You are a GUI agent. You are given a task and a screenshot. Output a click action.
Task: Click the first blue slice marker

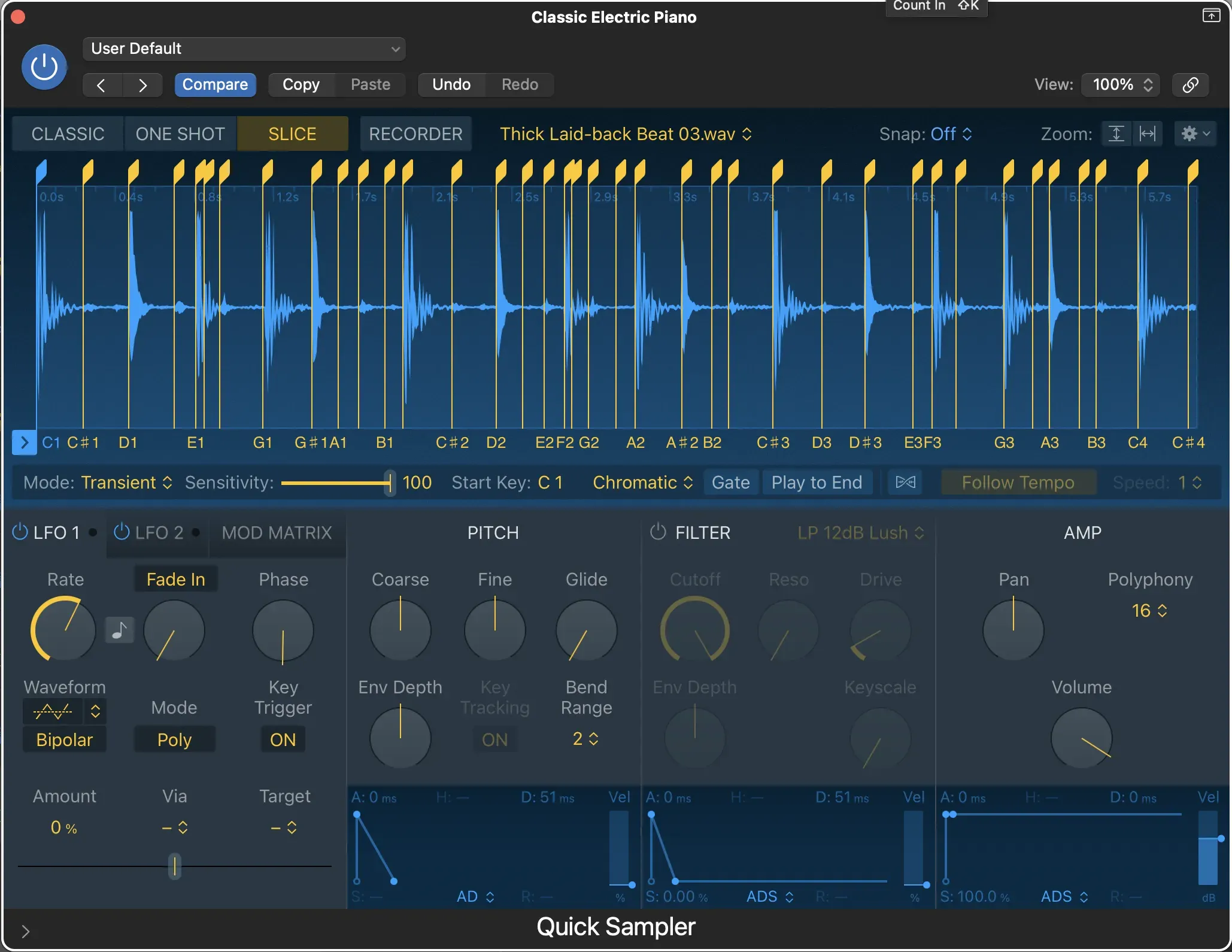coord(41,172)
